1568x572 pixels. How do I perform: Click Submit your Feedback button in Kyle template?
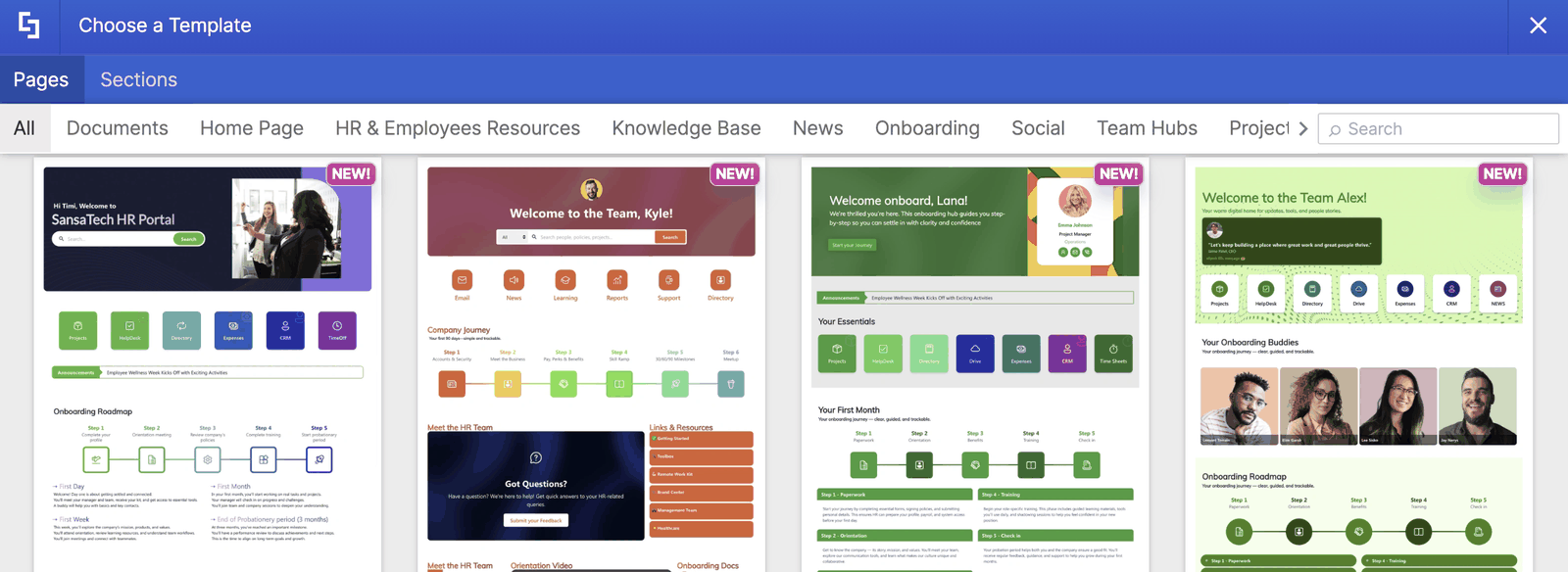click(x=536, y=520)
